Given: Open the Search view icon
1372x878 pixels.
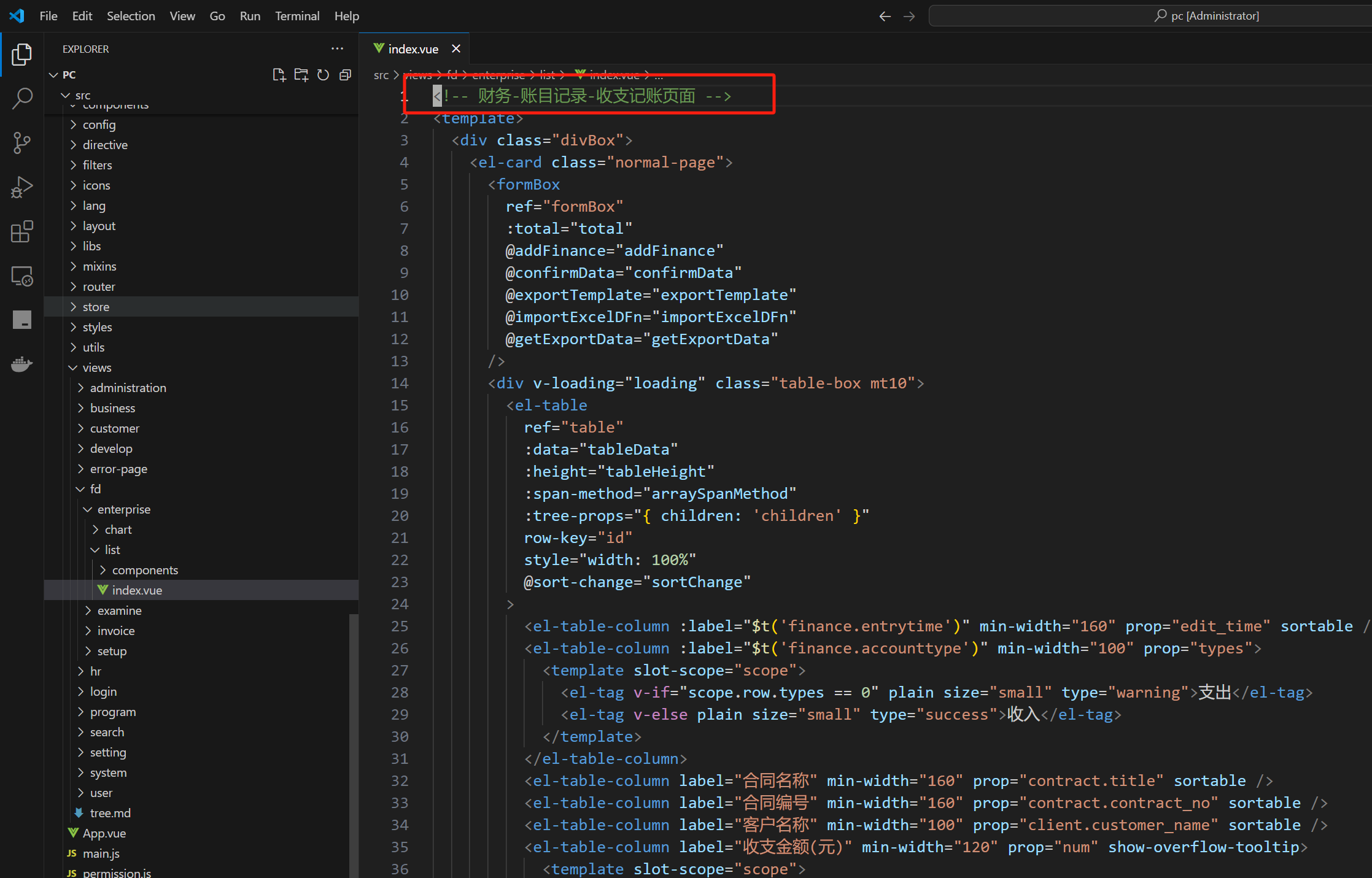Looking at the screenshot, I should pos(21,98).
